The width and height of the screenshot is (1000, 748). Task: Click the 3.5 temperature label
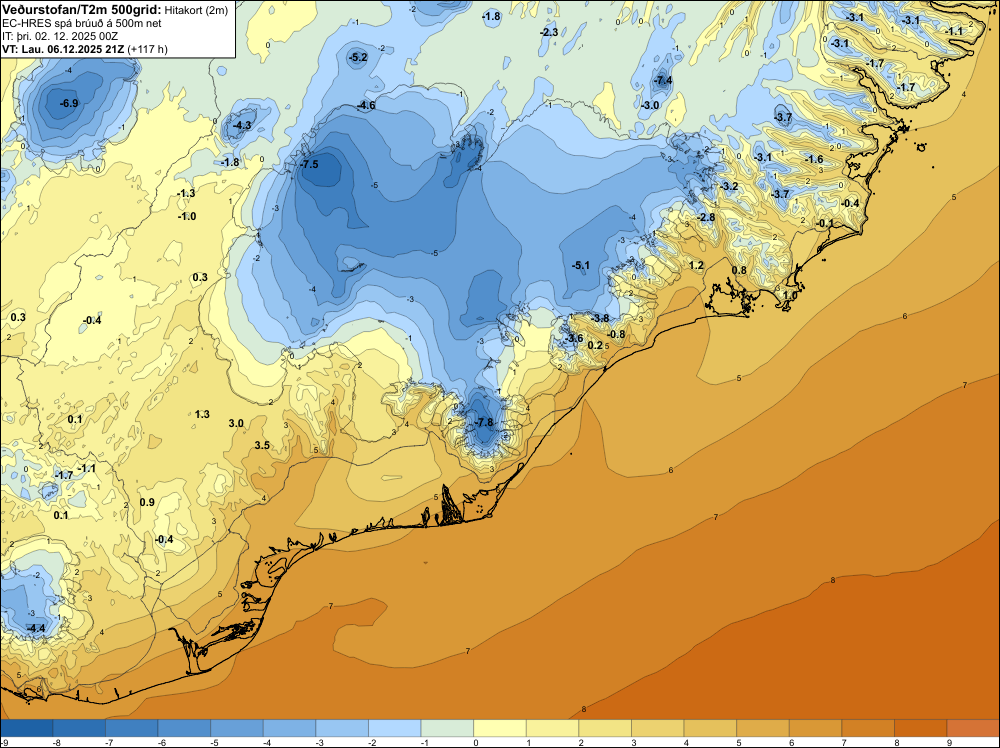tap(262, 445)
